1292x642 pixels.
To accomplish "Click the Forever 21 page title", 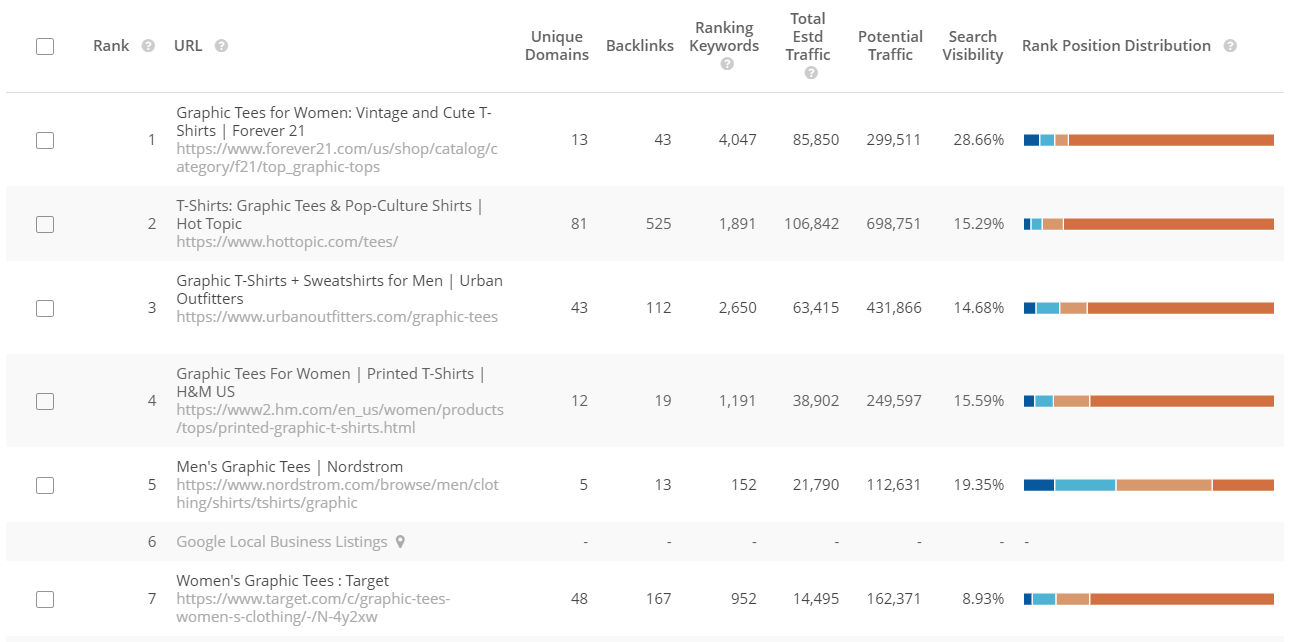I will coord(334,122).
